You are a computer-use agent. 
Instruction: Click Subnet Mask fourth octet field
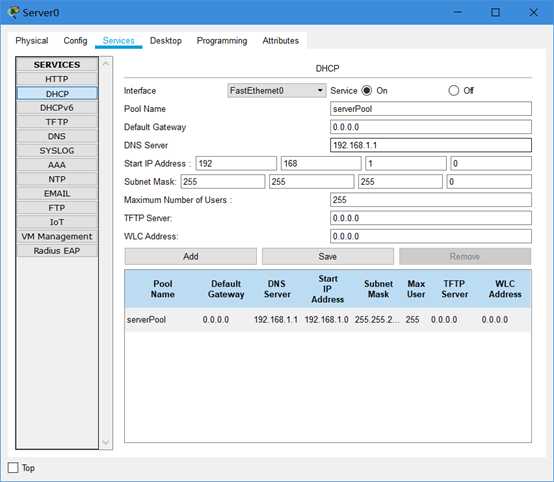(489, 182)
